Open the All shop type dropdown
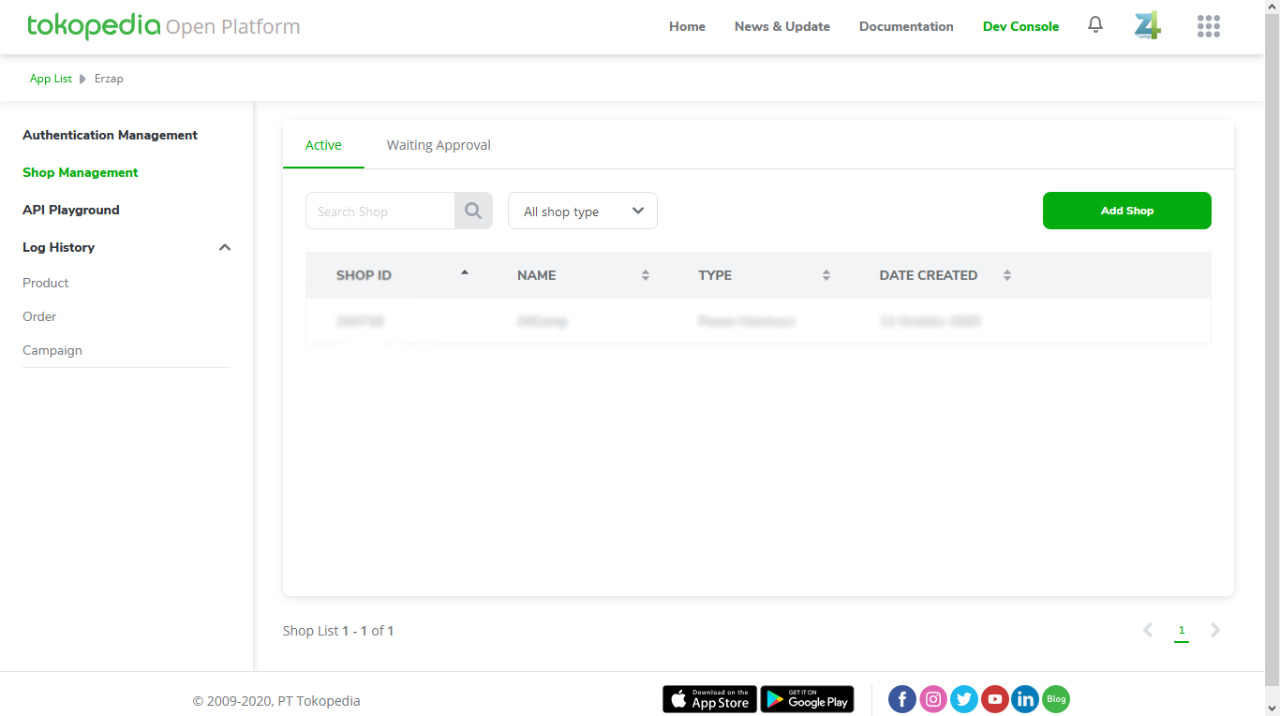 click(x=582, y=211)
